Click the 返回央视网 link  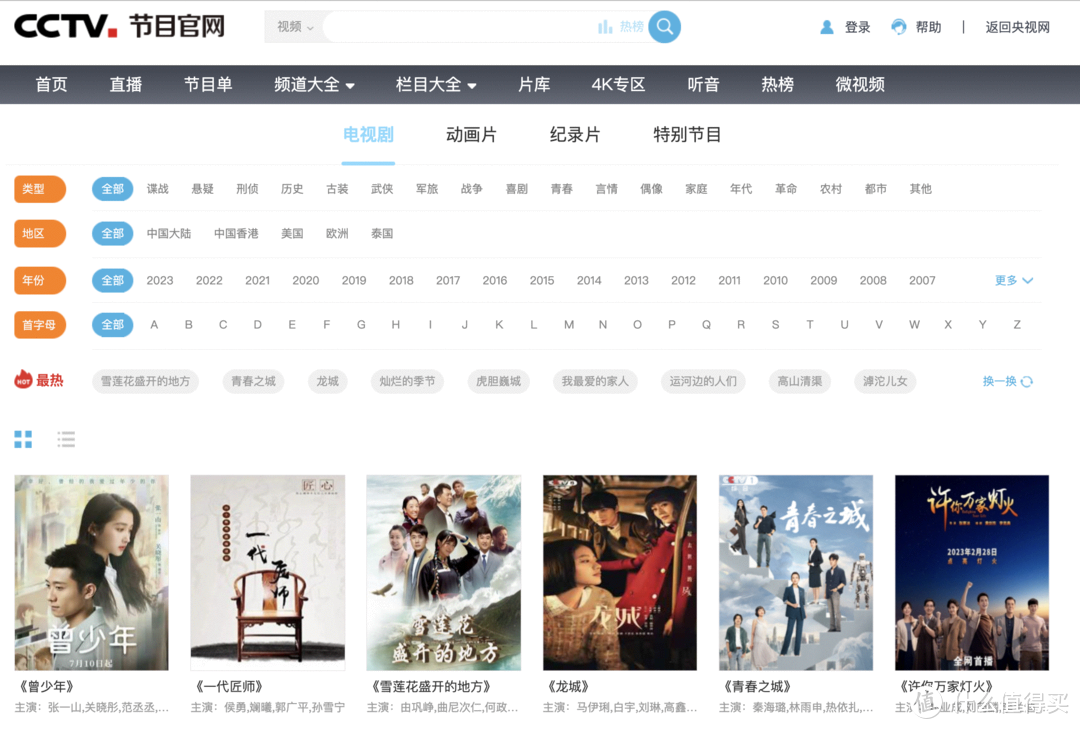[x=1017, y=27]
